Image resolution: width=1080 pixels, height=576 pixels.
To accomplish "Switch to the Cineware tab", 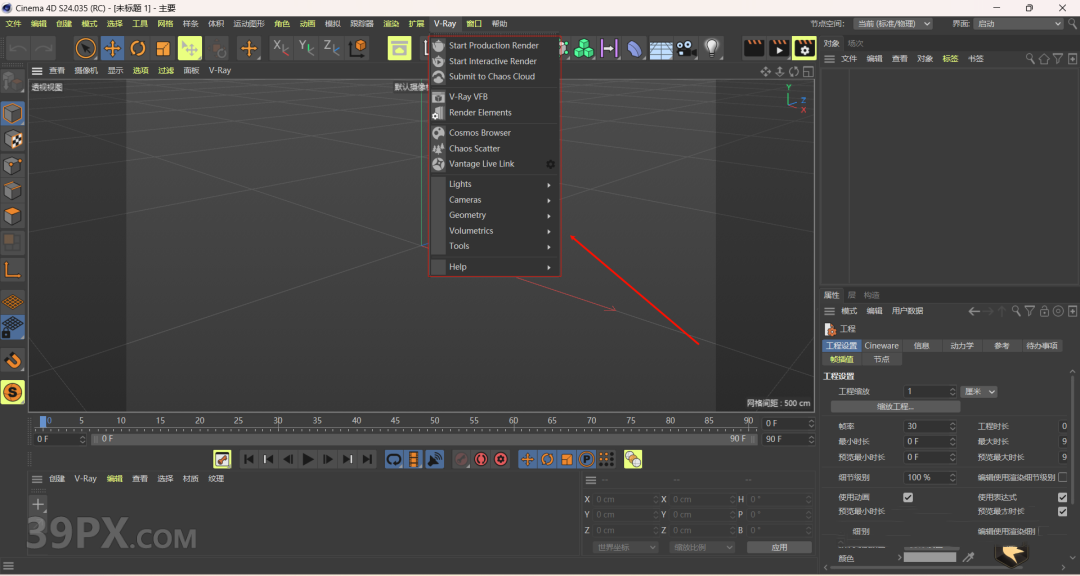I will point(881,346).
